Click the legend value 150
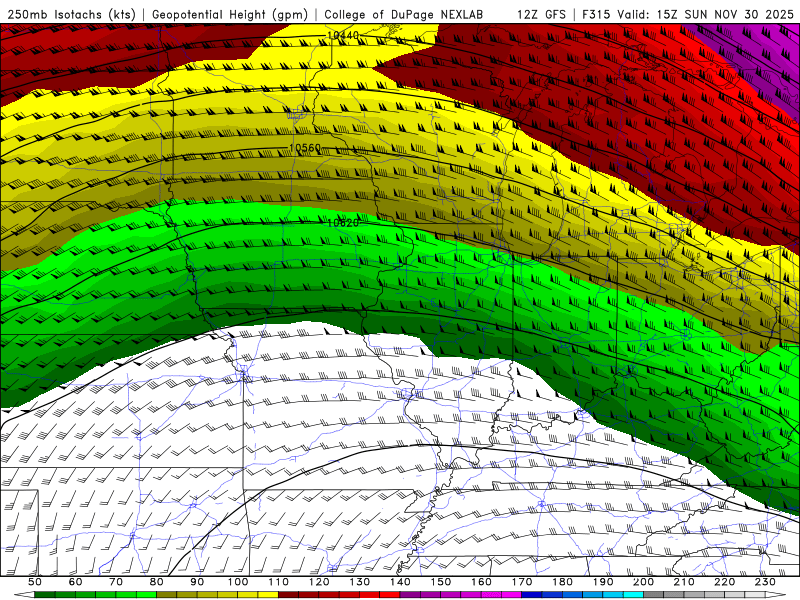Viewport: 800px width, 600px height. click(x=441, y=582)
